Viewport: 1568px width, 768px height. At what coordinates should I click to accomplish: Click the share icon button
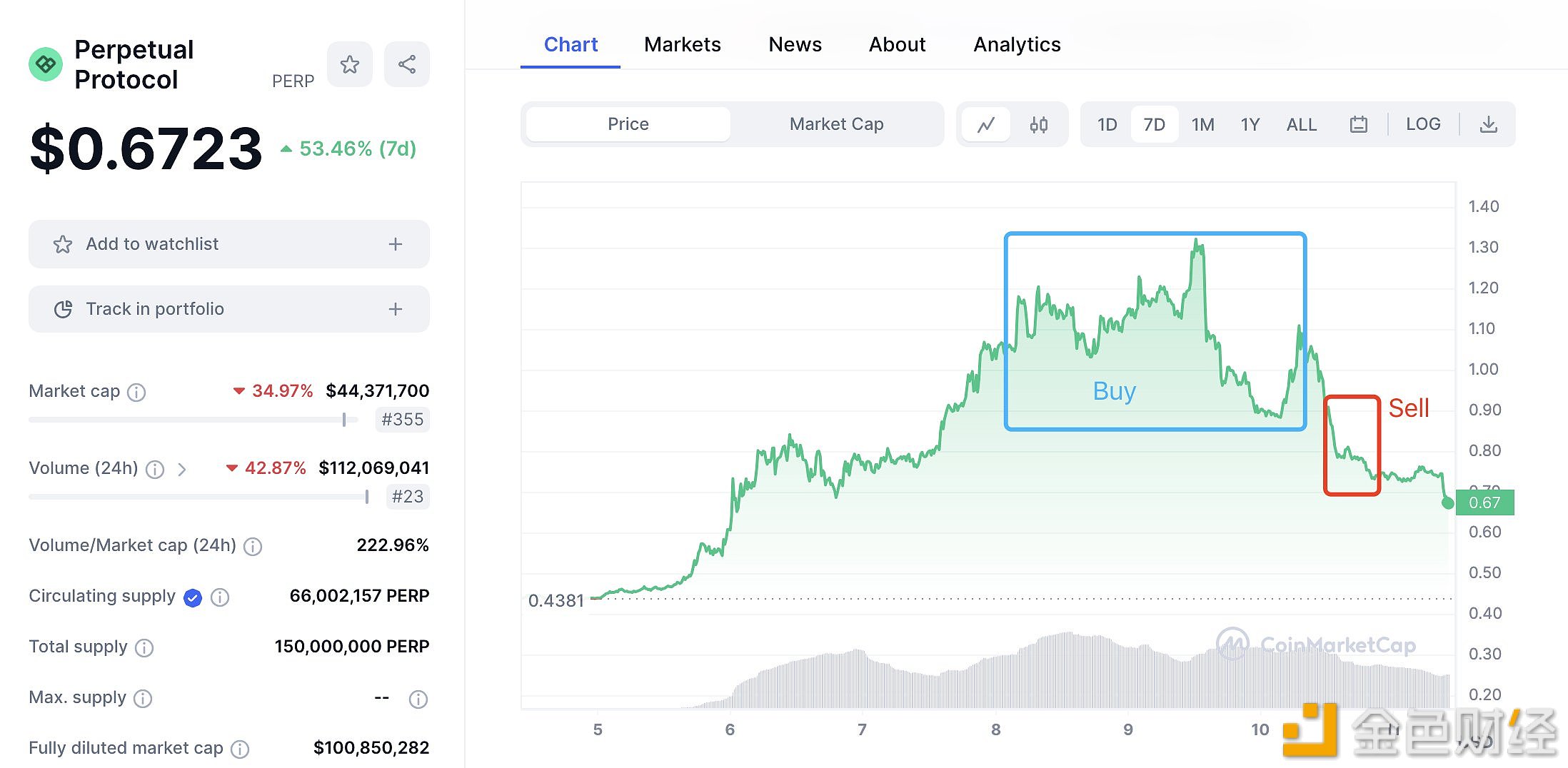click(407, 64)
